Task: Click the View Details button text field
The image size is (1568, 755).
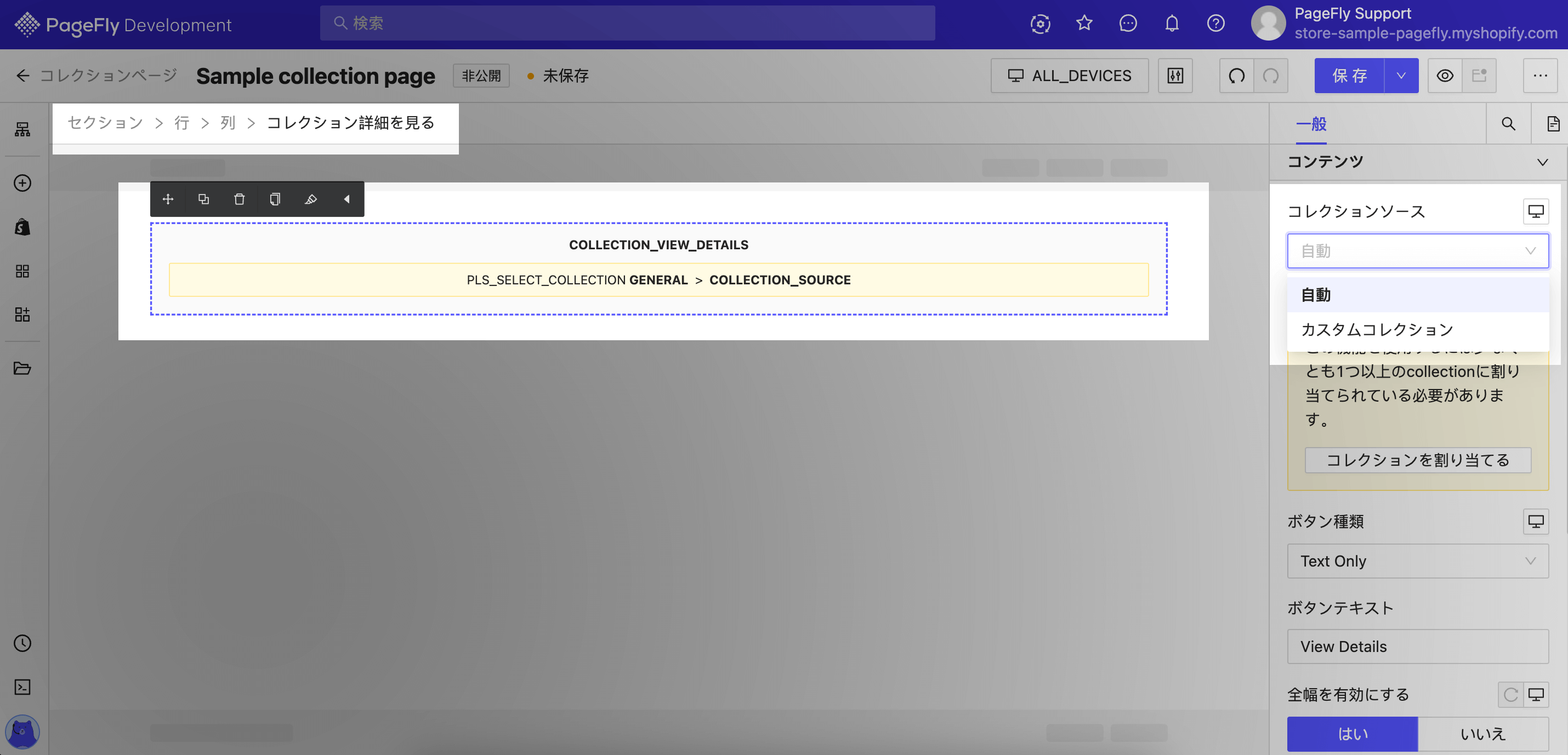Action: [x=1418, y=646]
